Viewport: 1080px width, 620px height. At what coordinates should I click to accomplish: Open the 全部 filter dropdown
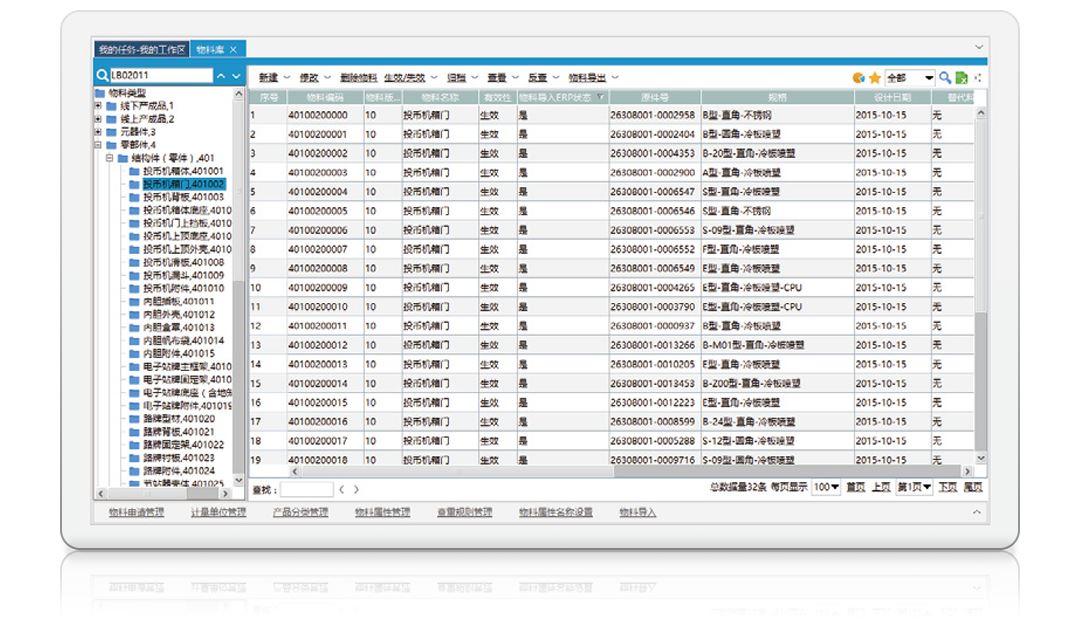[x=929, y=78]
